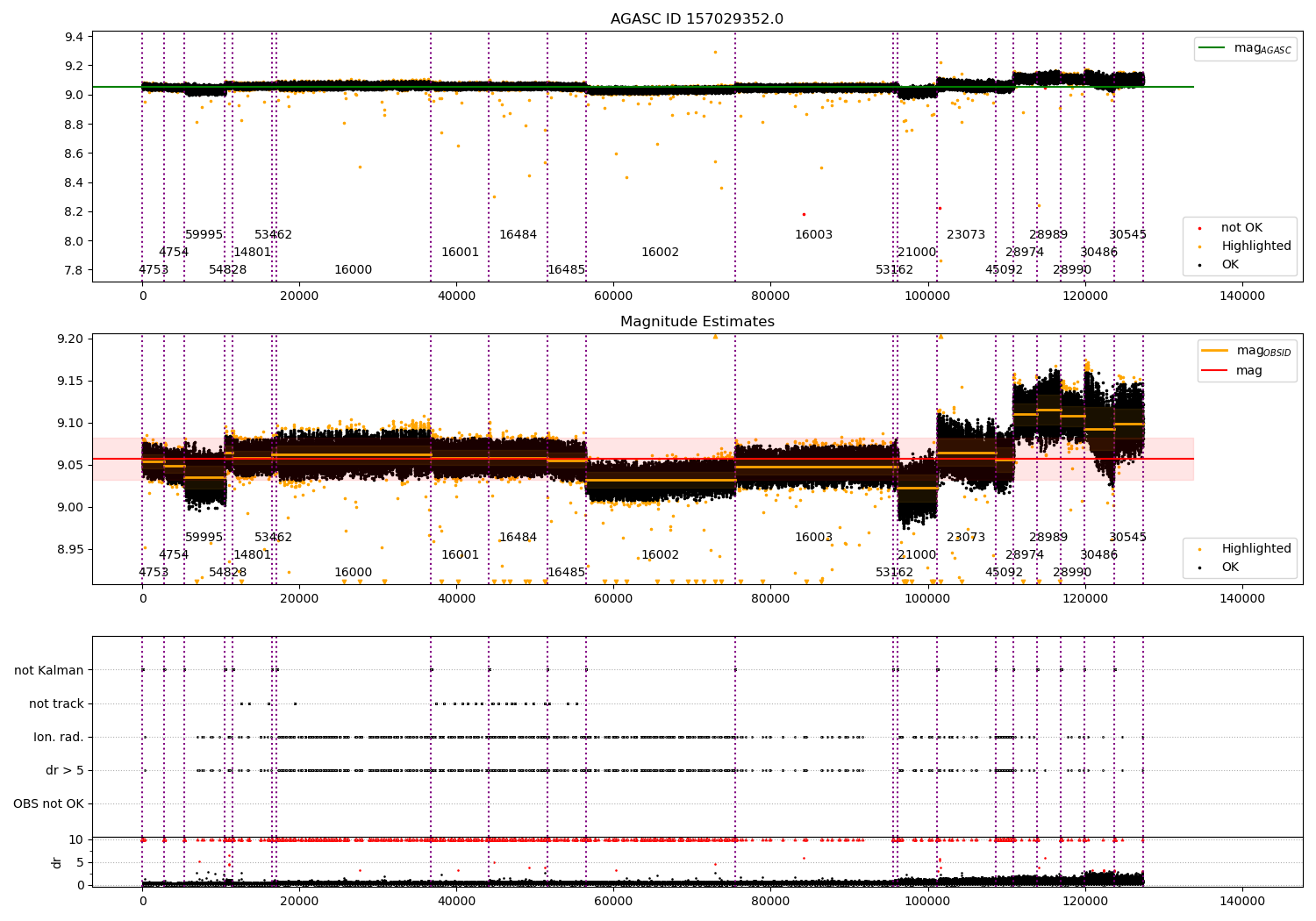Click the 'Ion. rad.' axis label
Viewport: 1316px width, 921px height.
[59, 738]
